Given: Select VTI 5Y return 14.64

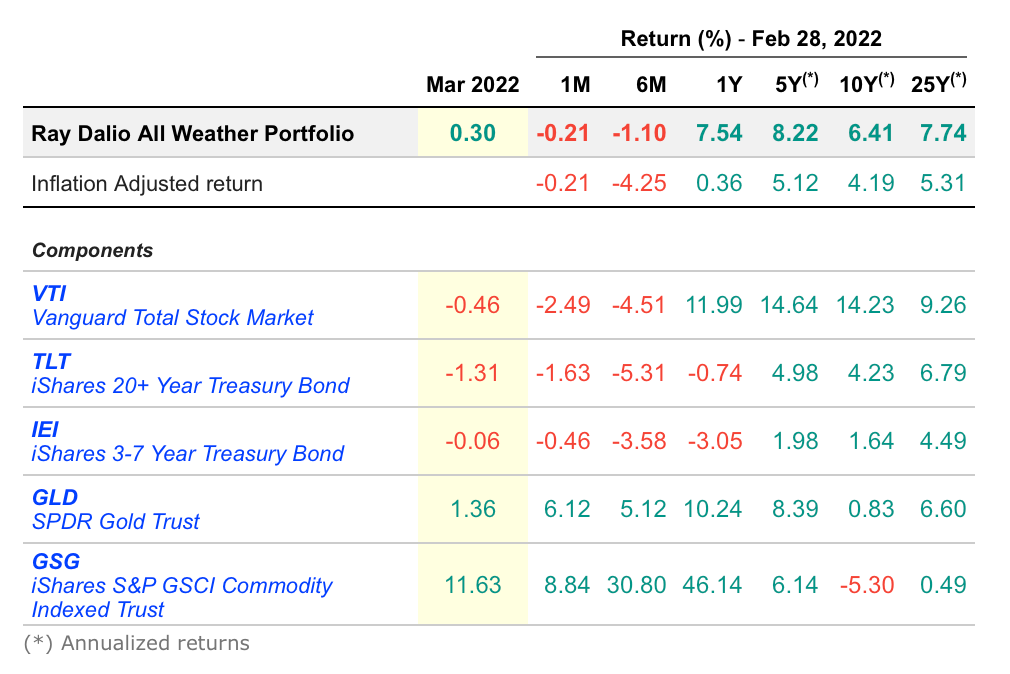Looking at the screenshot, I should click(x=789, y=305).
